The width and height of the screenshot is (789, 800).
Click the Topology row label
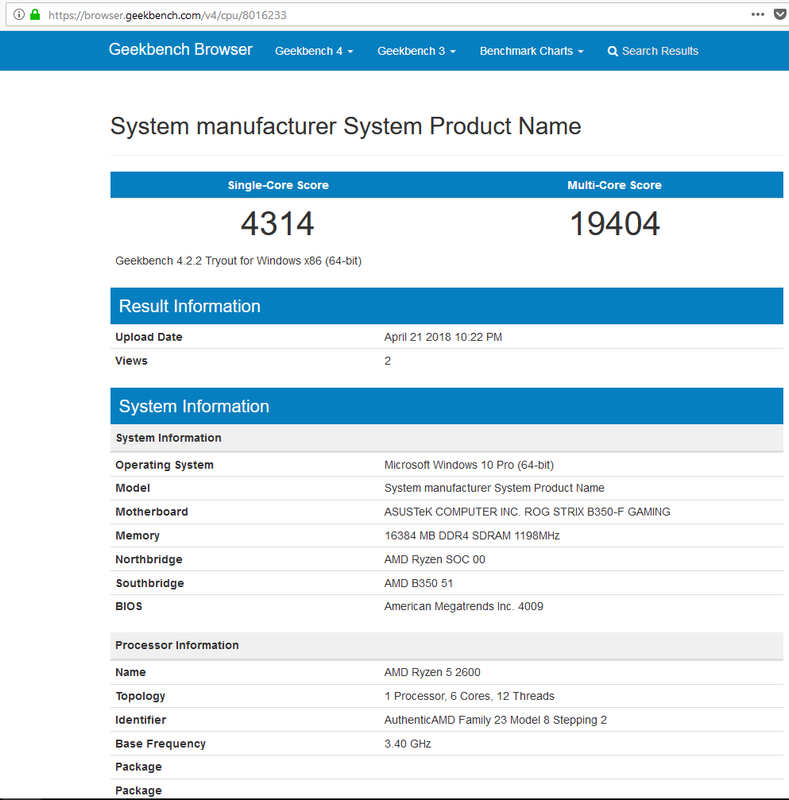coord(140,696)
